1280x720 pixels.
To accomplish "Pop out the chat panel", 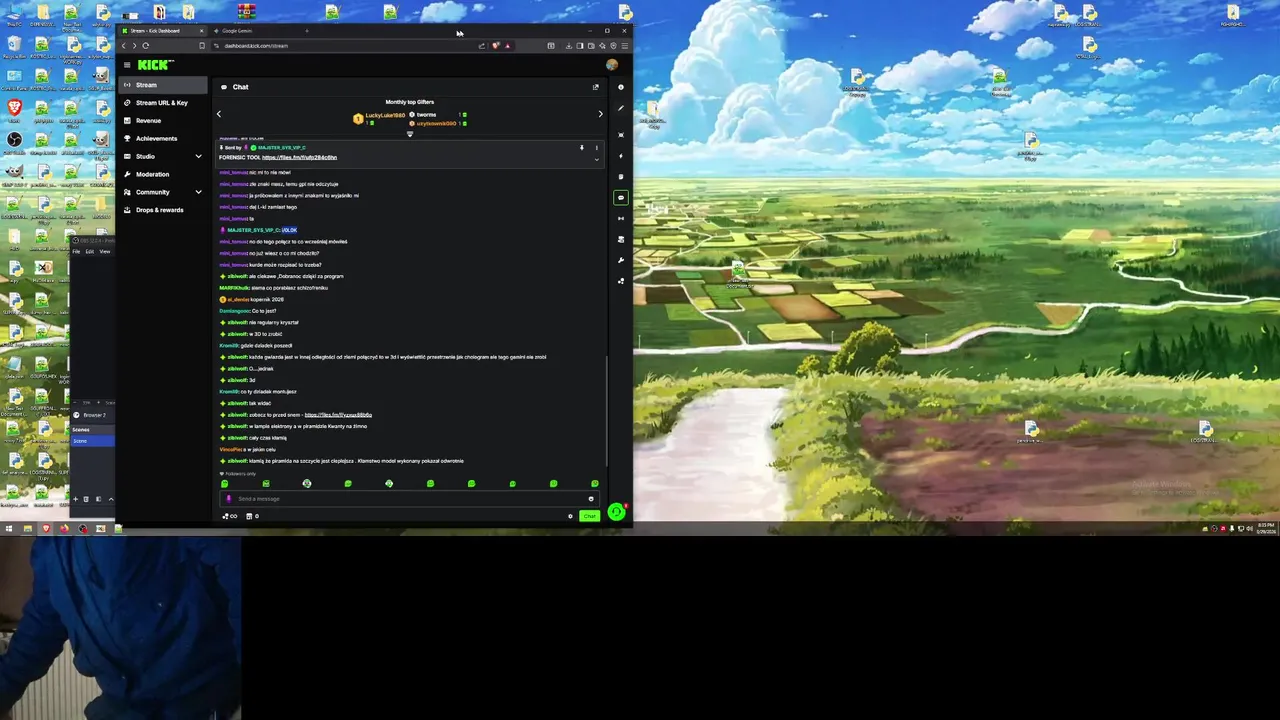I will [x=595, y=87].
